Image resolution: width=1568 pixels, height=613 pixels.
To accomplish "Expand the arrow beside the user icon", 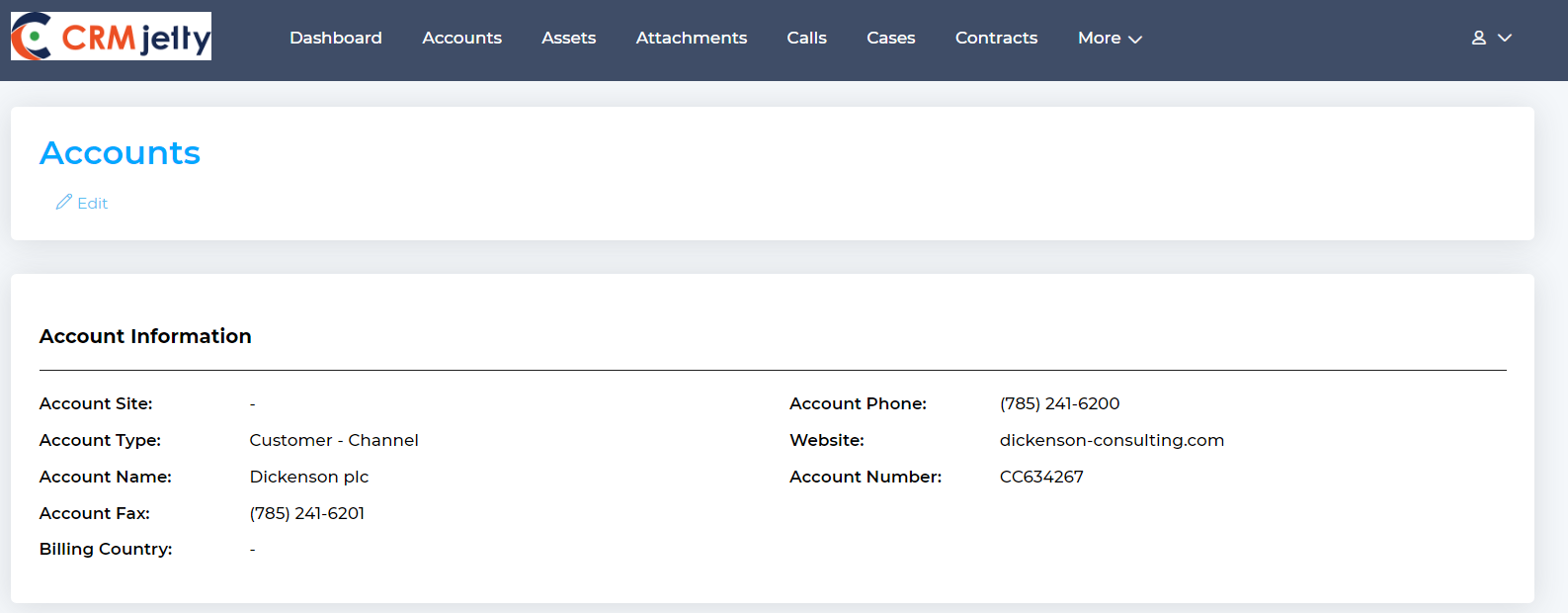I will pyautogui.click(x=1505, y=38).
